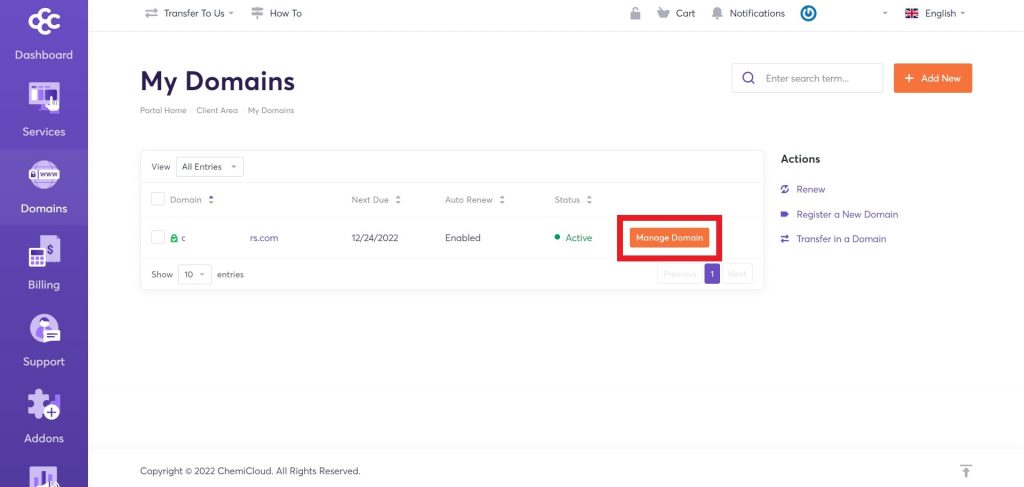The image size is (1024, 487).
Task: Sort by Domain column arrows
Action: pyautogui.click(x=211, y=200)
